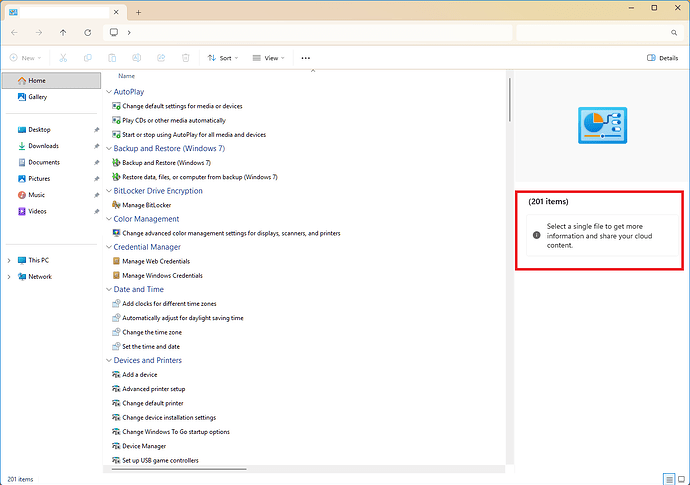Open Manage BitLocker task
The height and width of the screenshot is (485, 690).
click(x=148, y=205)
